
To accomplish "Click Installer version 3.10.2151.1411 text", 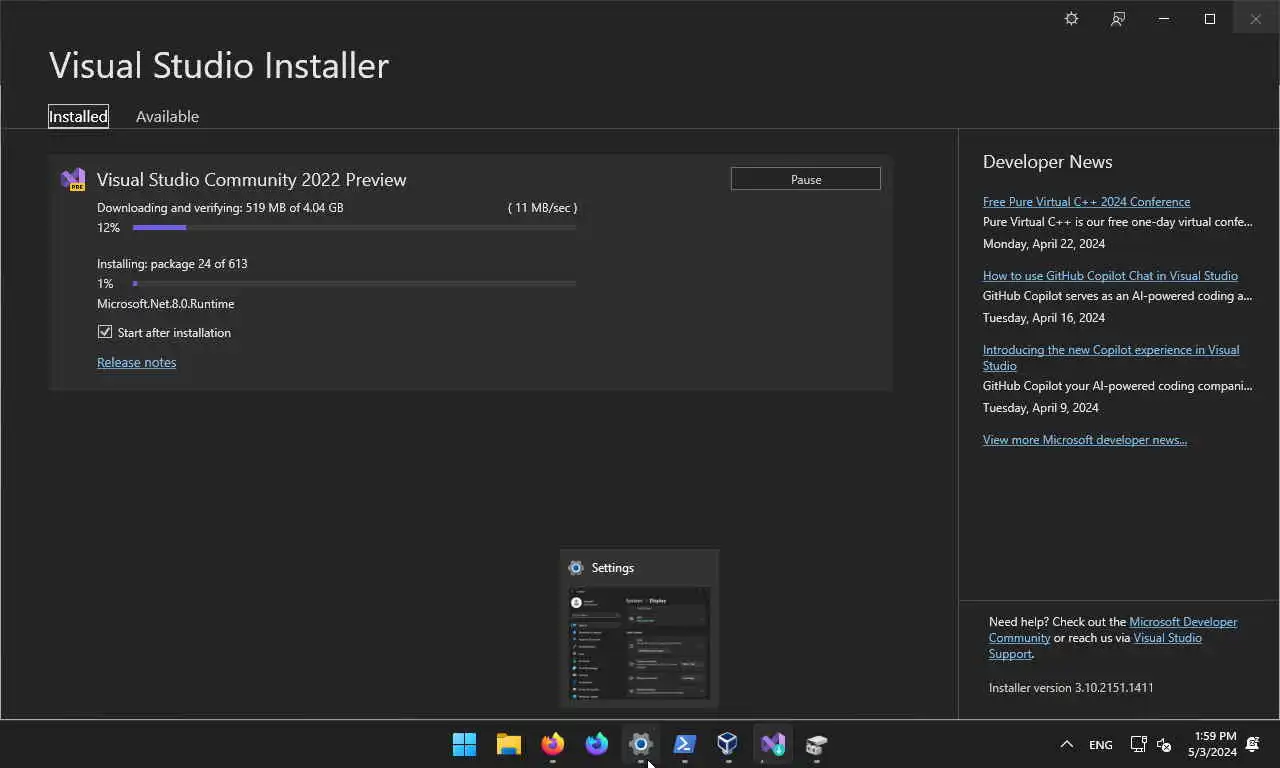I will point(1071,688).
